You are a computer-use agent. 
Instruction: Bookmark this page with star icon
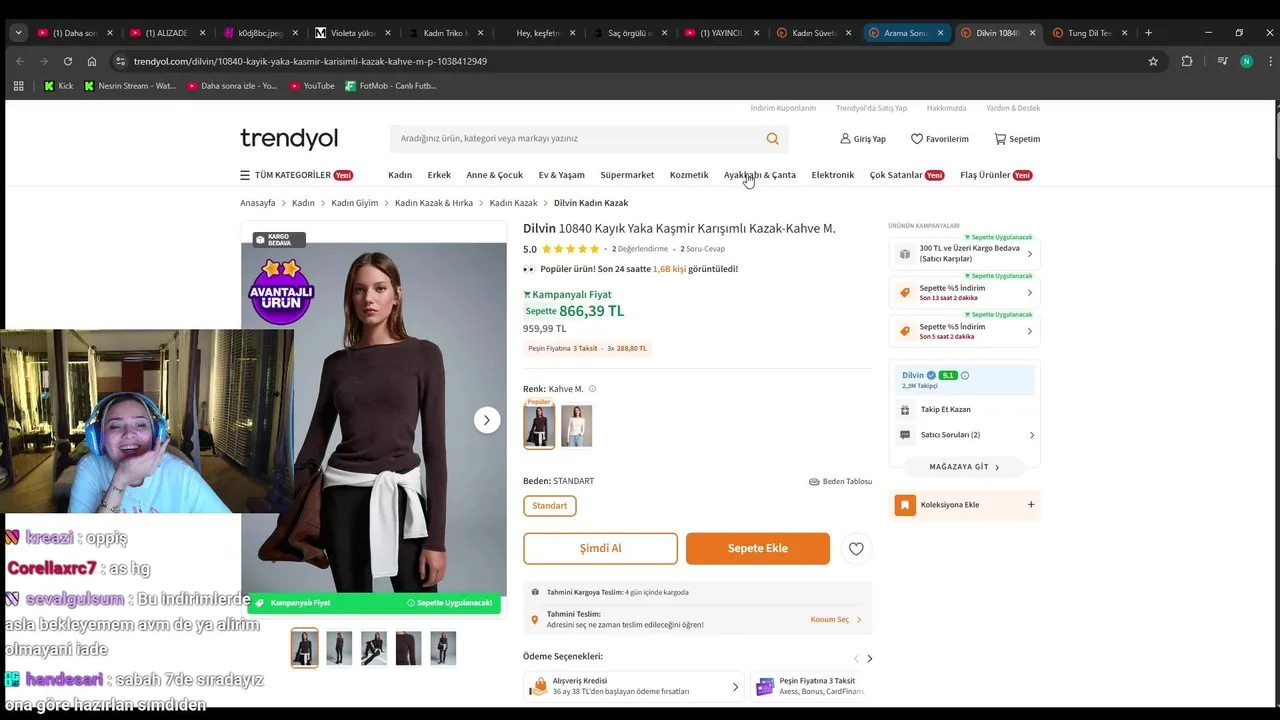(1153, 61)
